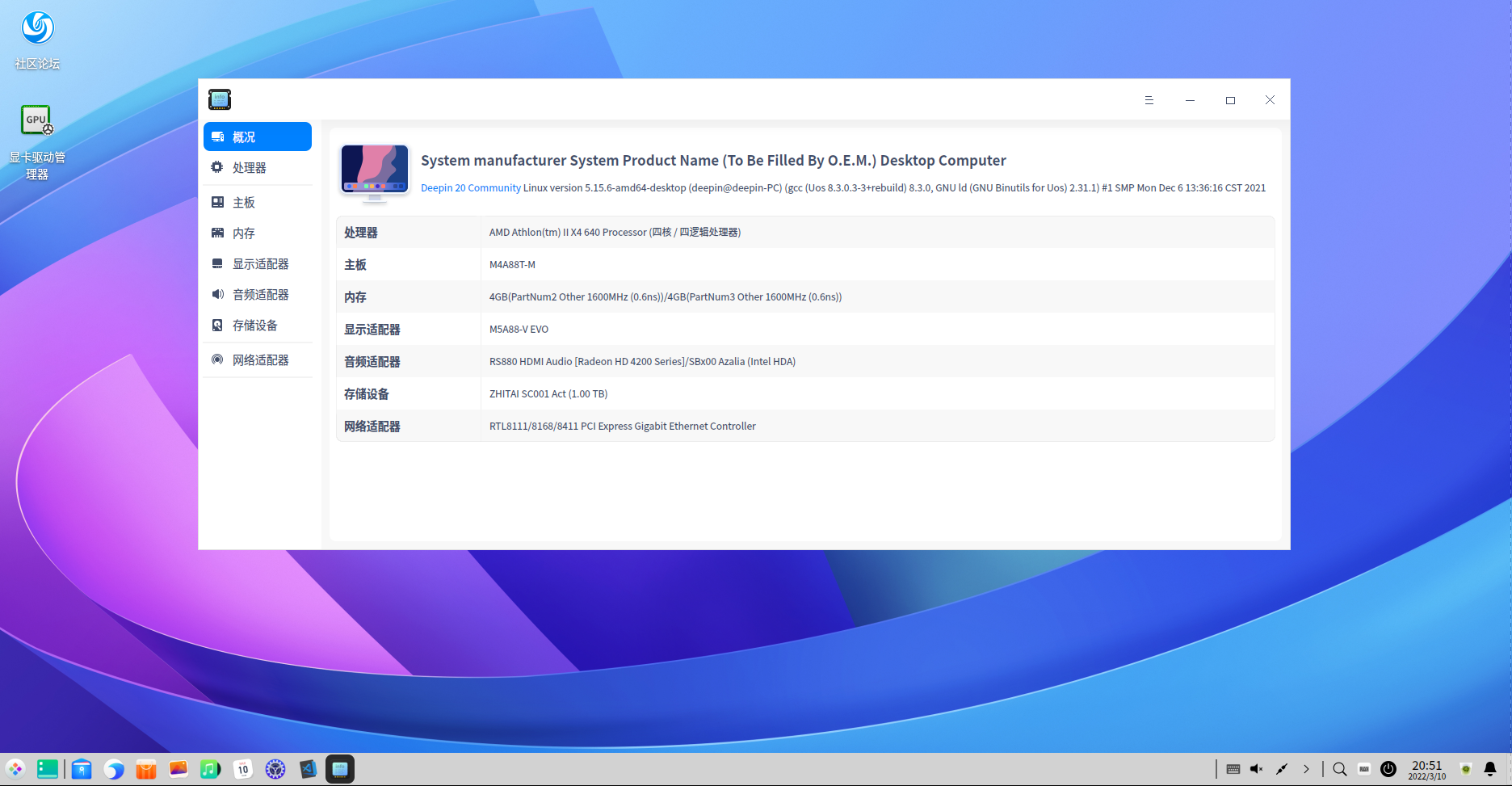Image resolution: width=1512 pixels, height=786 pixels.
Task: Open the search magnifier in the dock
Action: pos(1340,769)
